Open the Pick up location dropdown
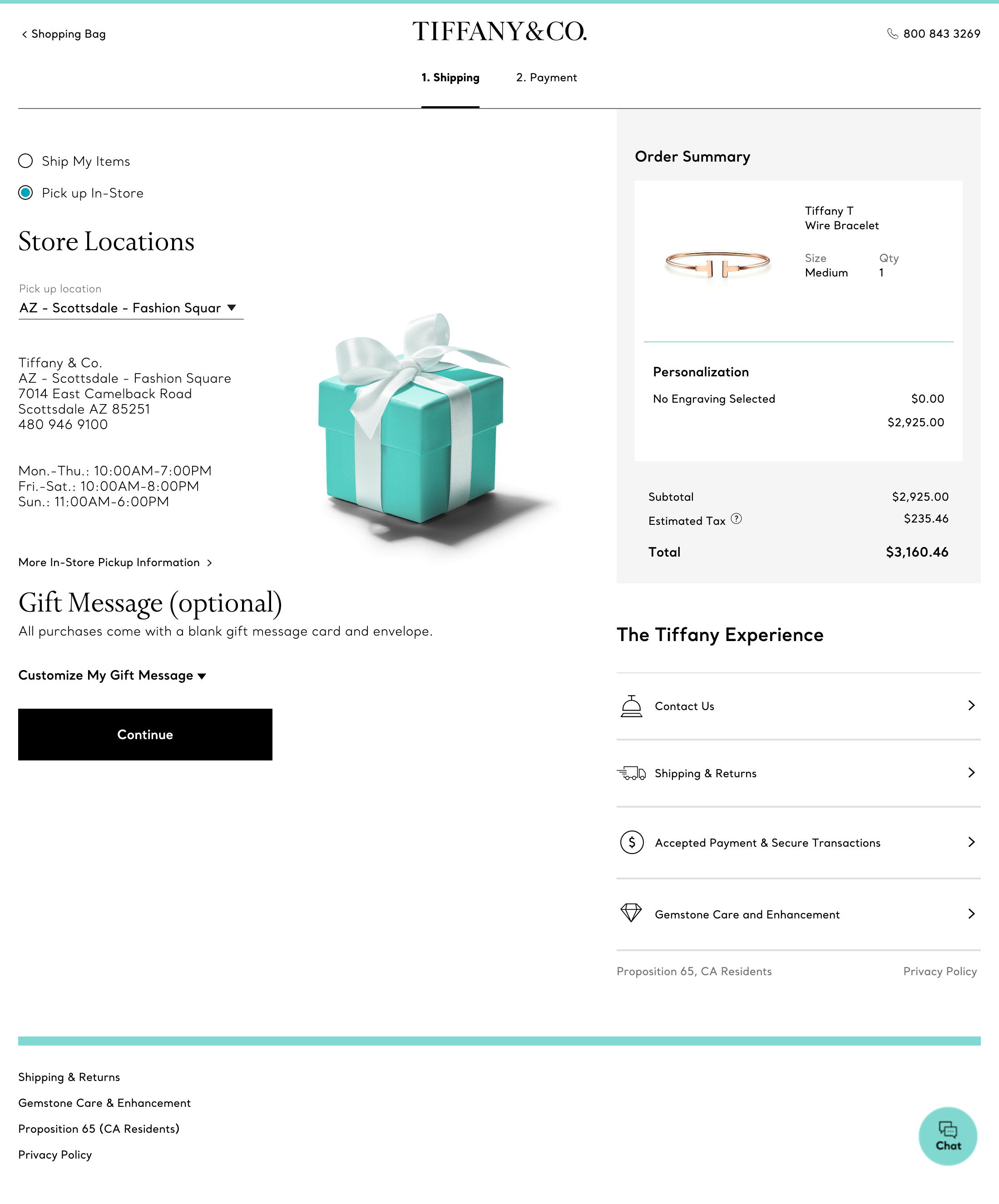 pos(131,308)
